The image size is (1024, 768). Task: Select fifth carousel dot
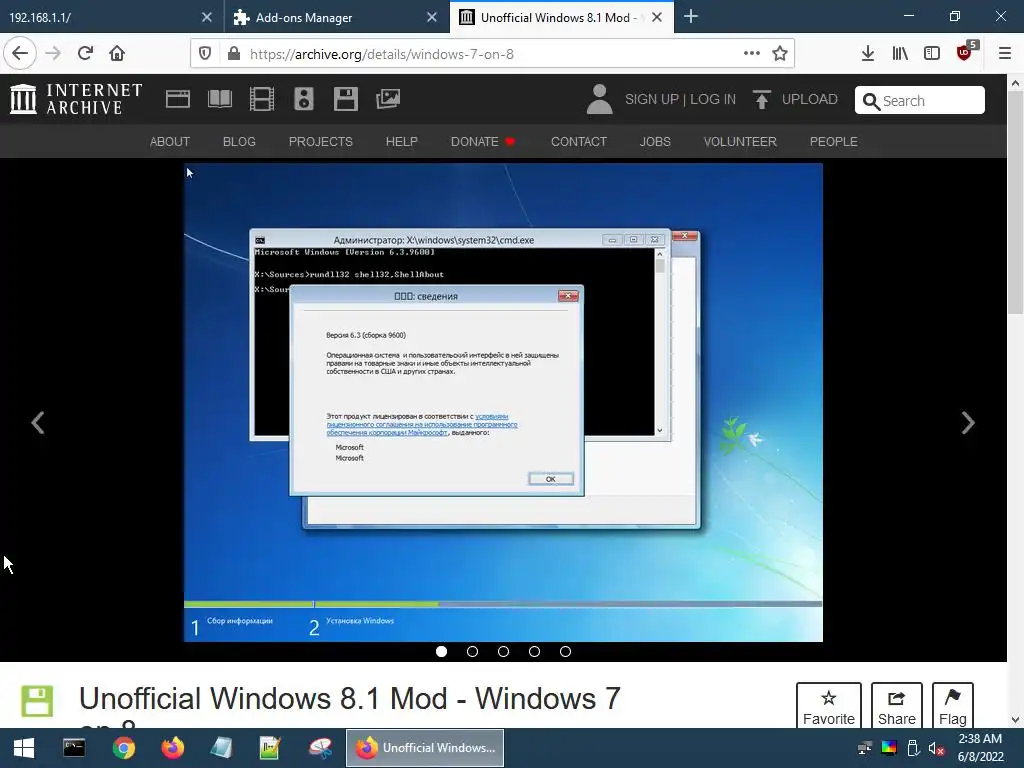(566, 651)
